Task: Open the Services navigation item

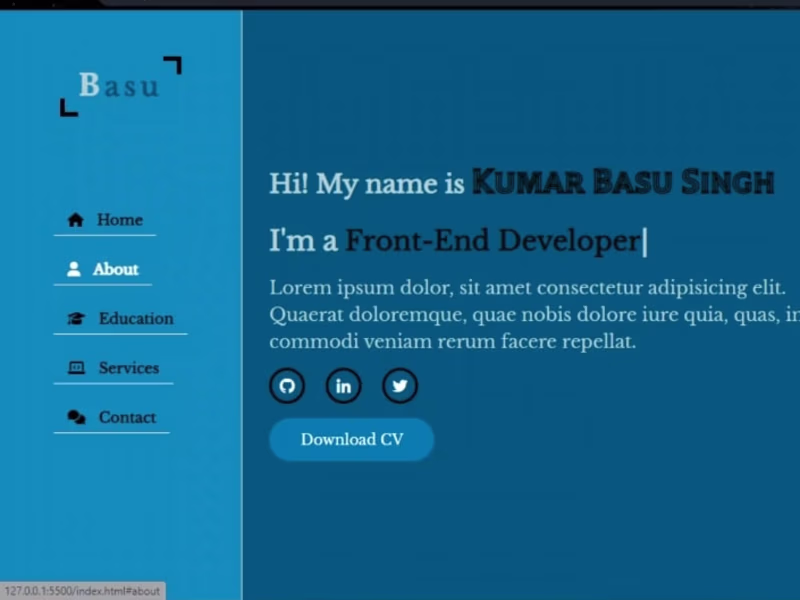Action: (128, 367)
